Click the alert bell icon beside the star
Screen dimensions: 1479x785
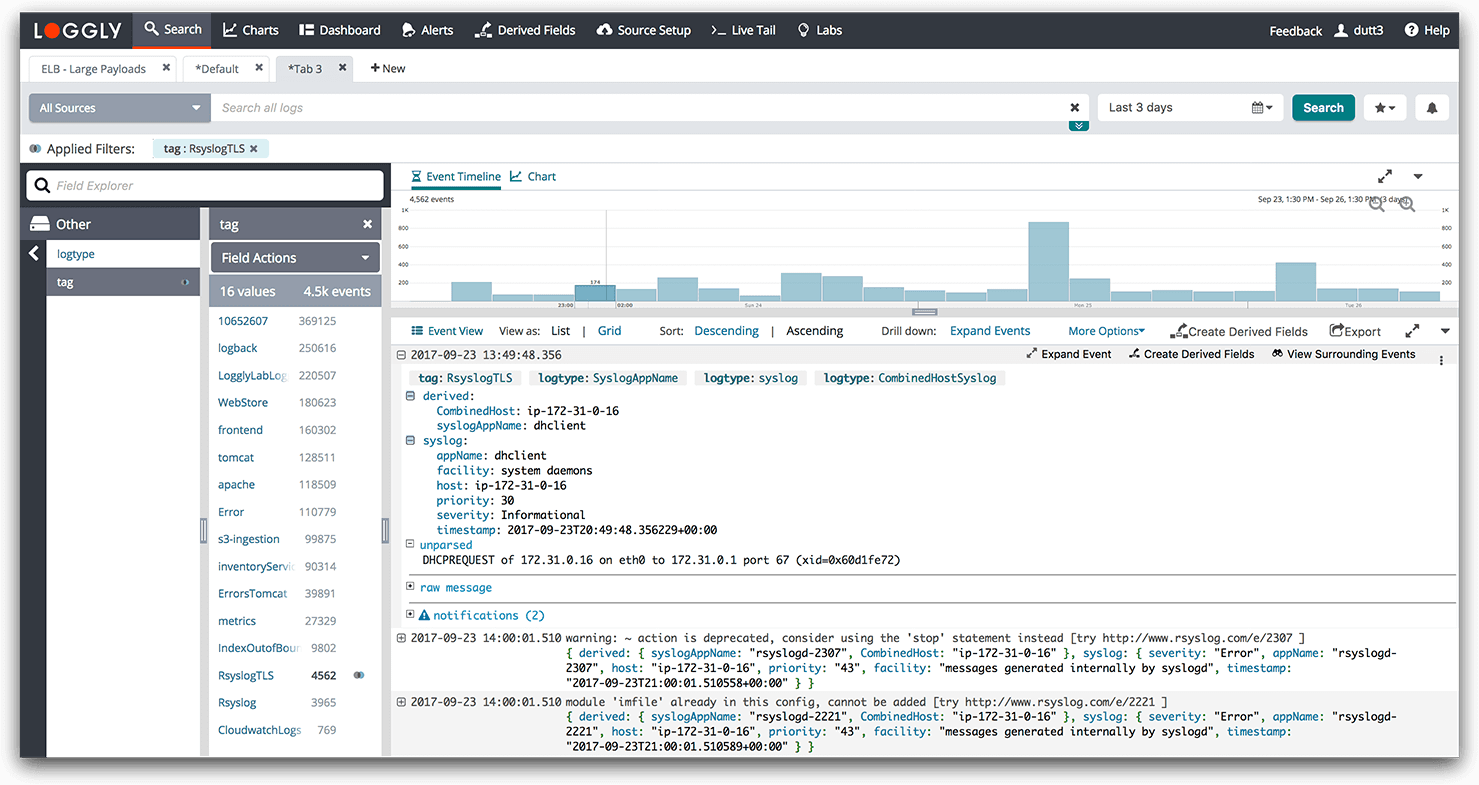[x=1431, y=108]
